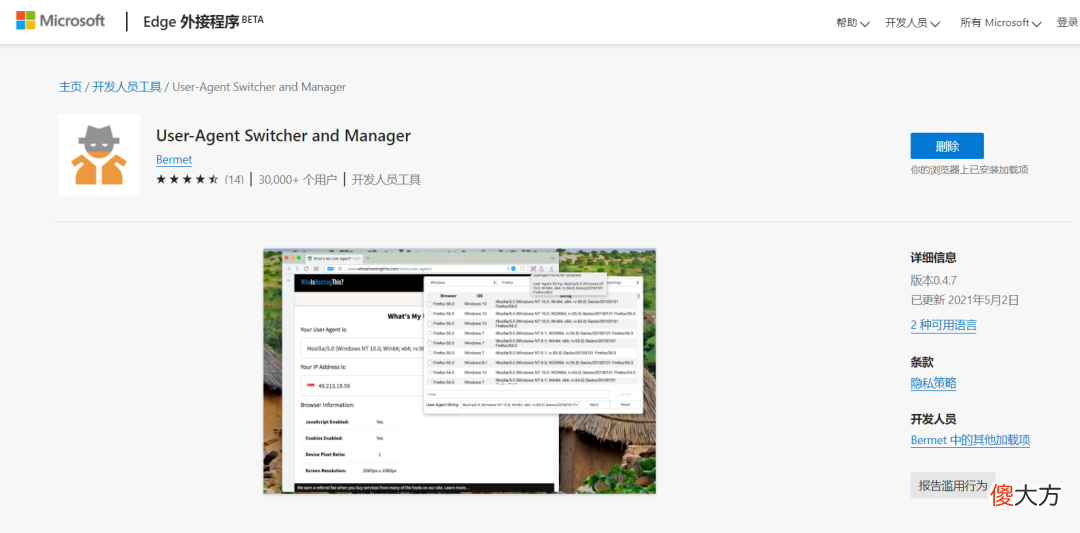This screenshot has width=1080, height=533.
Task: Open Bermet 中的其他加载项 link
Action: [x=970, y=440]
